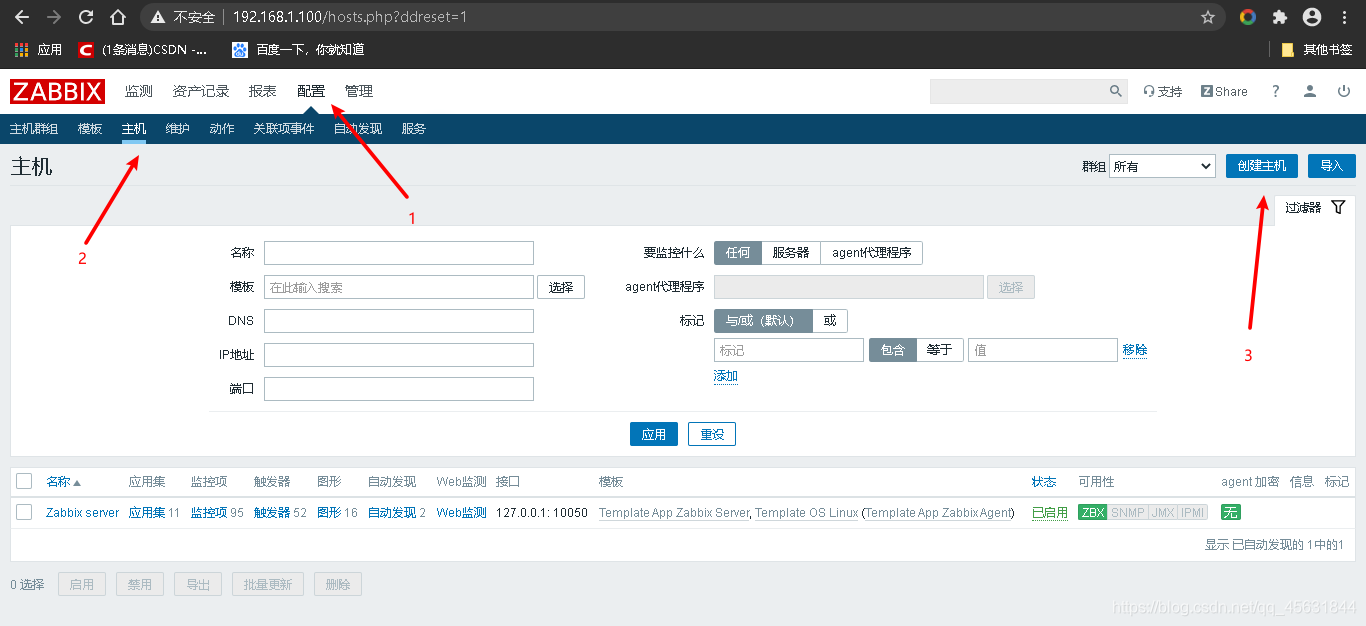Click the 重设 filter button

pyautogui.click(x=712, y=435)
